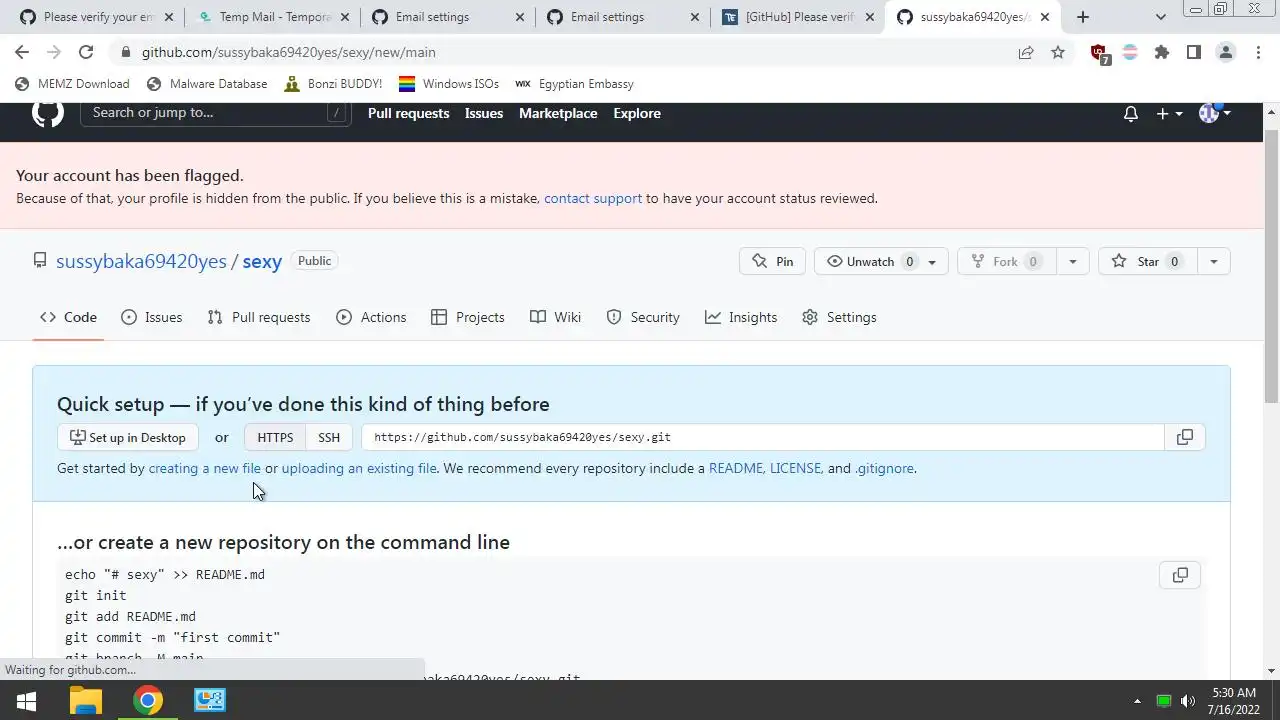View the Insights tab
Screen dimensions: 1280x720
tap(741, 317)
